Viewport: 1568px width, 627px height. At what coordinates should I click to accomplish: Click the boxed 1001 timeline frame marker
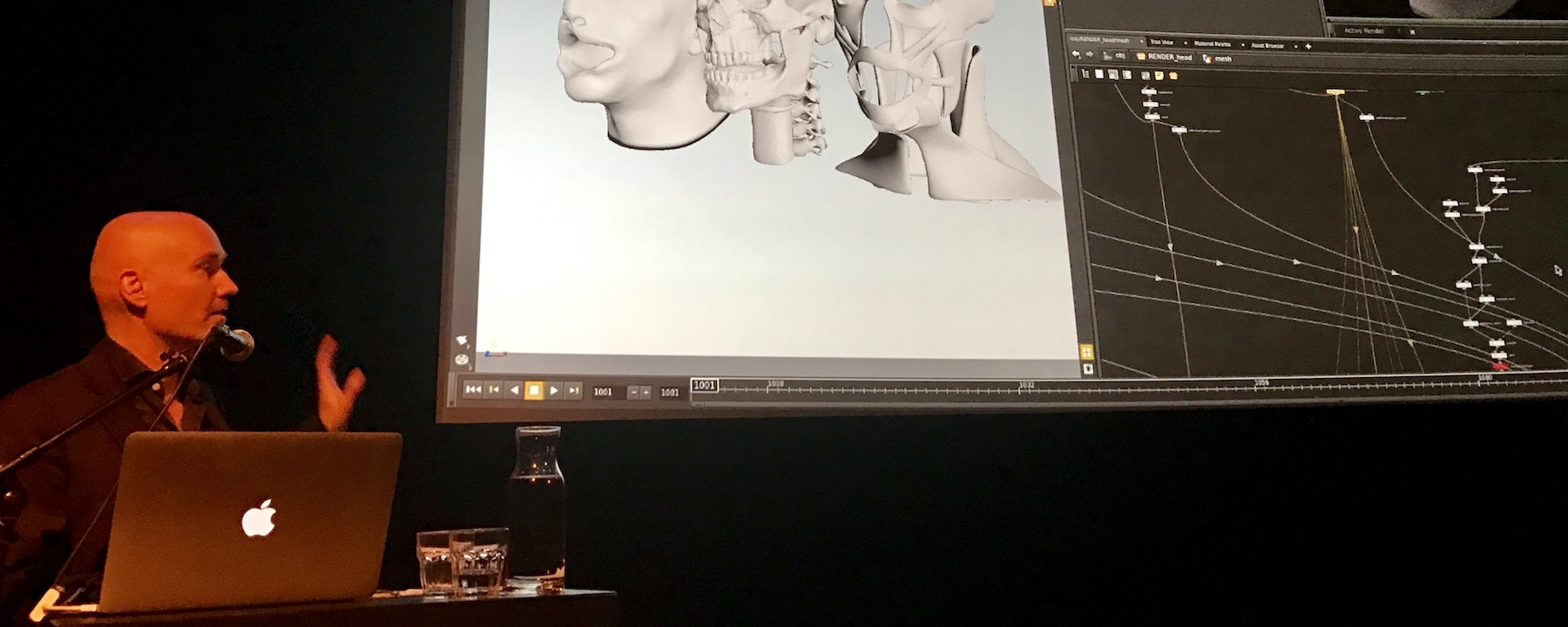(705, 385)
